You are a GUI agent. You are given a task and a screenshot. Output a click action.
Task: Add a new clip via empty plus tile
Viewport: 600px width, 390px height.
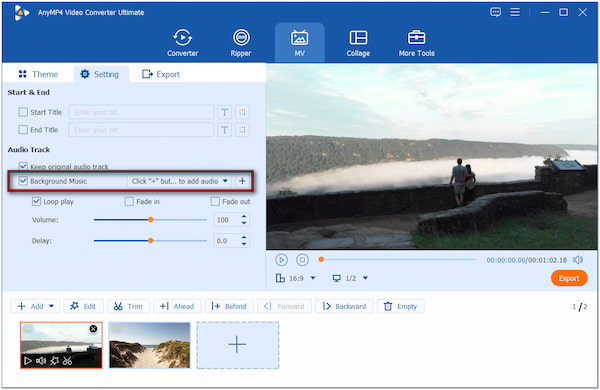[238, 345]
